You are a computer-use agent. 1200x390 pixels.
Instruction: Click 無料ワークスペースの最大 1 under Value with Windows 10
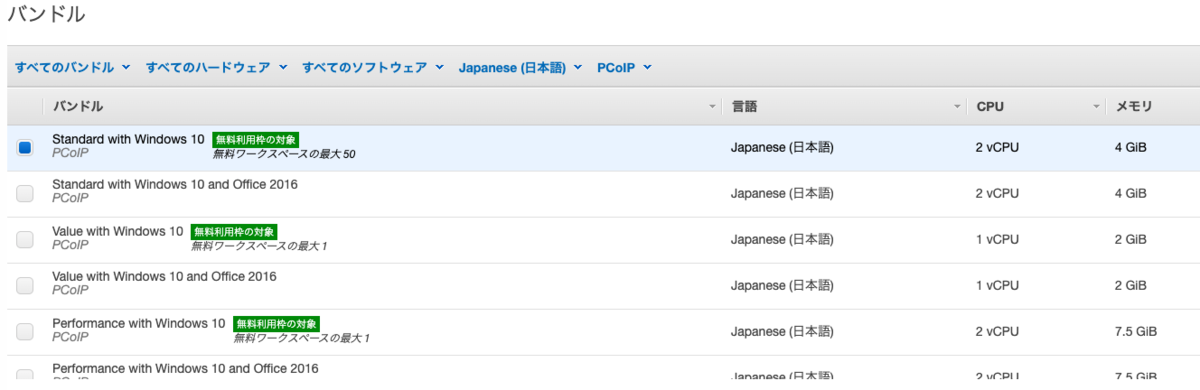[x=259, y=247]
